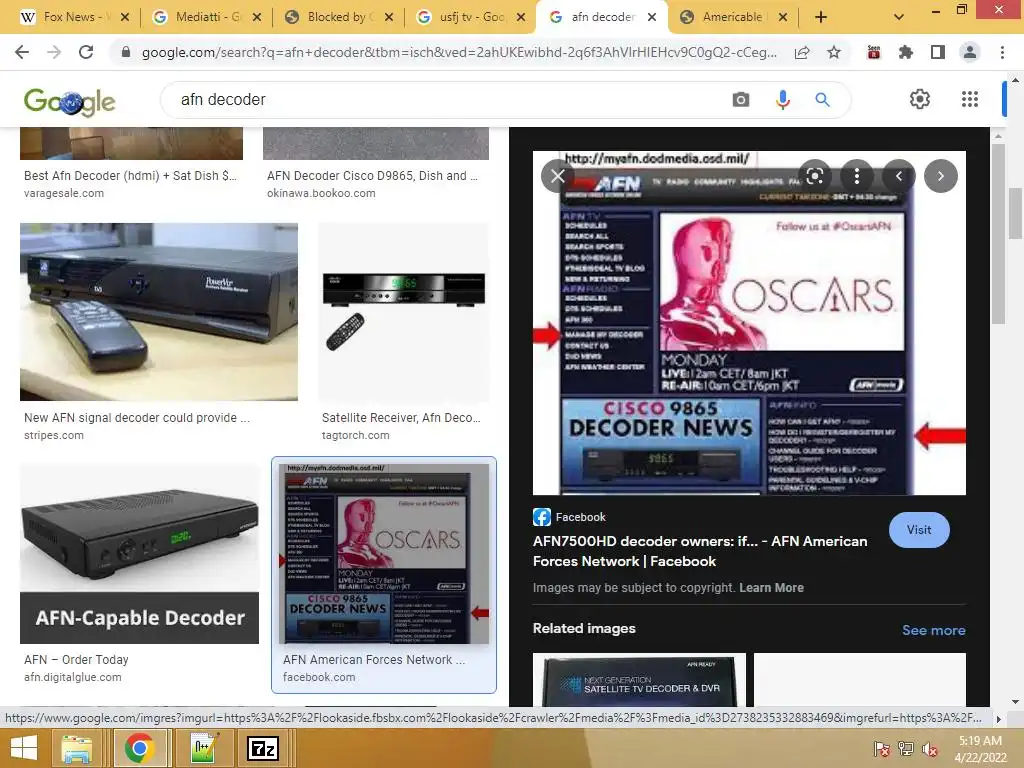Click Chrome icon in the taskbar
1024x768 pixels.
click(x=139, y=748)
